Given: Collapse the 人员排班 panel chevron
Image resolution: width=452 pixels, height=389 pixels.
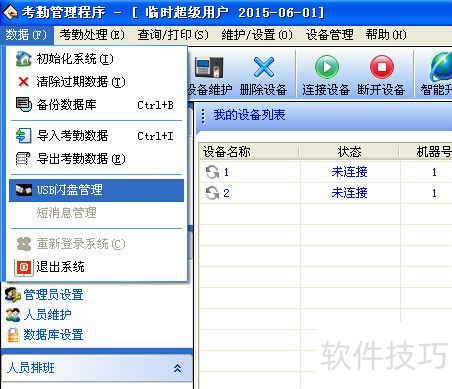Looking at the screenshot, I should [177, 368].
